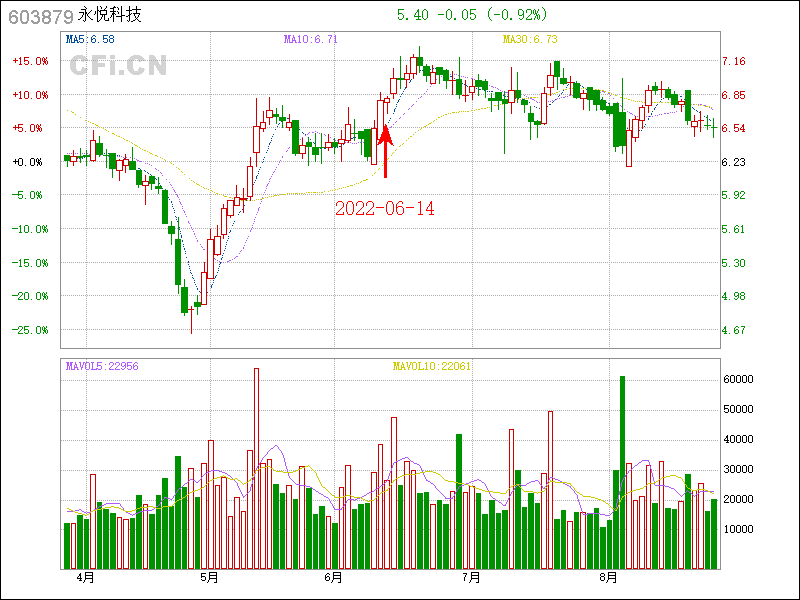This screenshot has width=800, height=600.
Task: Click the 50000 volume axis label
Action: tap(738, 410)
